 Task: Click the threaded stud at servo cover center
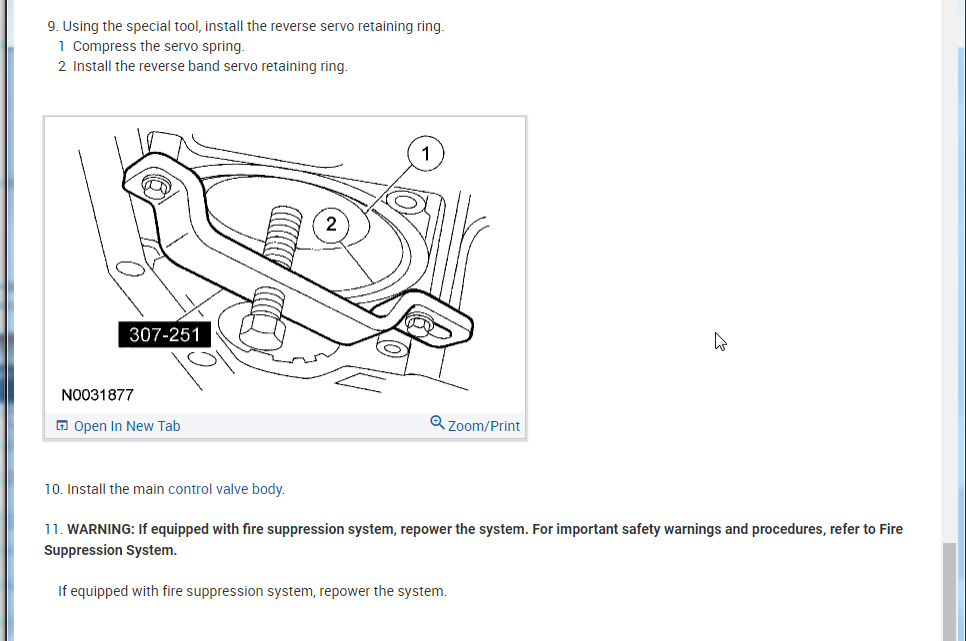click(282, 237)
